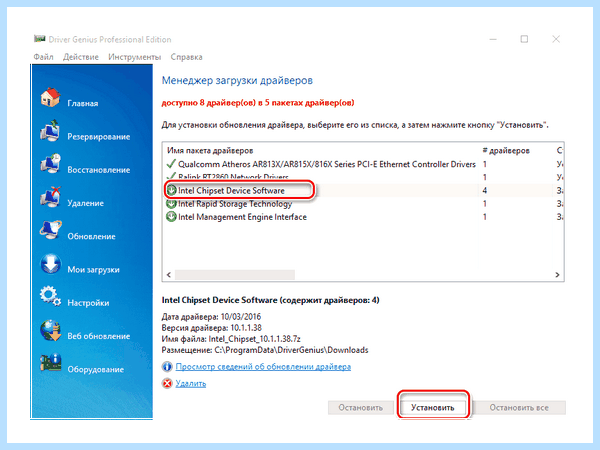Click the Остановить button
This screenshot has height=450, width=600.
pos(360,408)
